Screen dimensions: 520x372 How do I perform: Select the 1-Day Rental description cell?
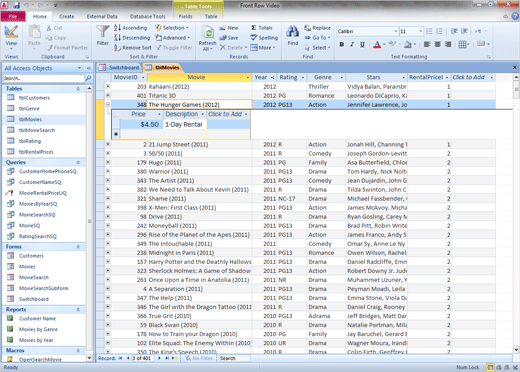pyautogui.click(x=185, y=124)
